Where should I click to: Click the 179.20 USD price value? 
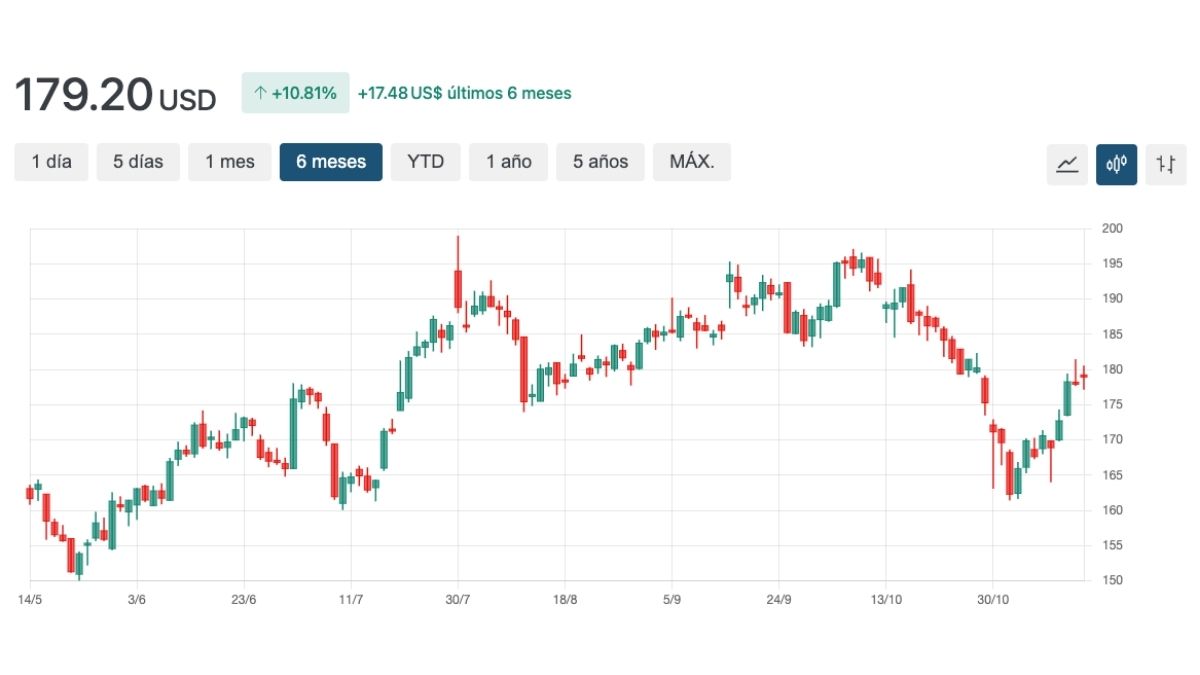tap(114, 95)
